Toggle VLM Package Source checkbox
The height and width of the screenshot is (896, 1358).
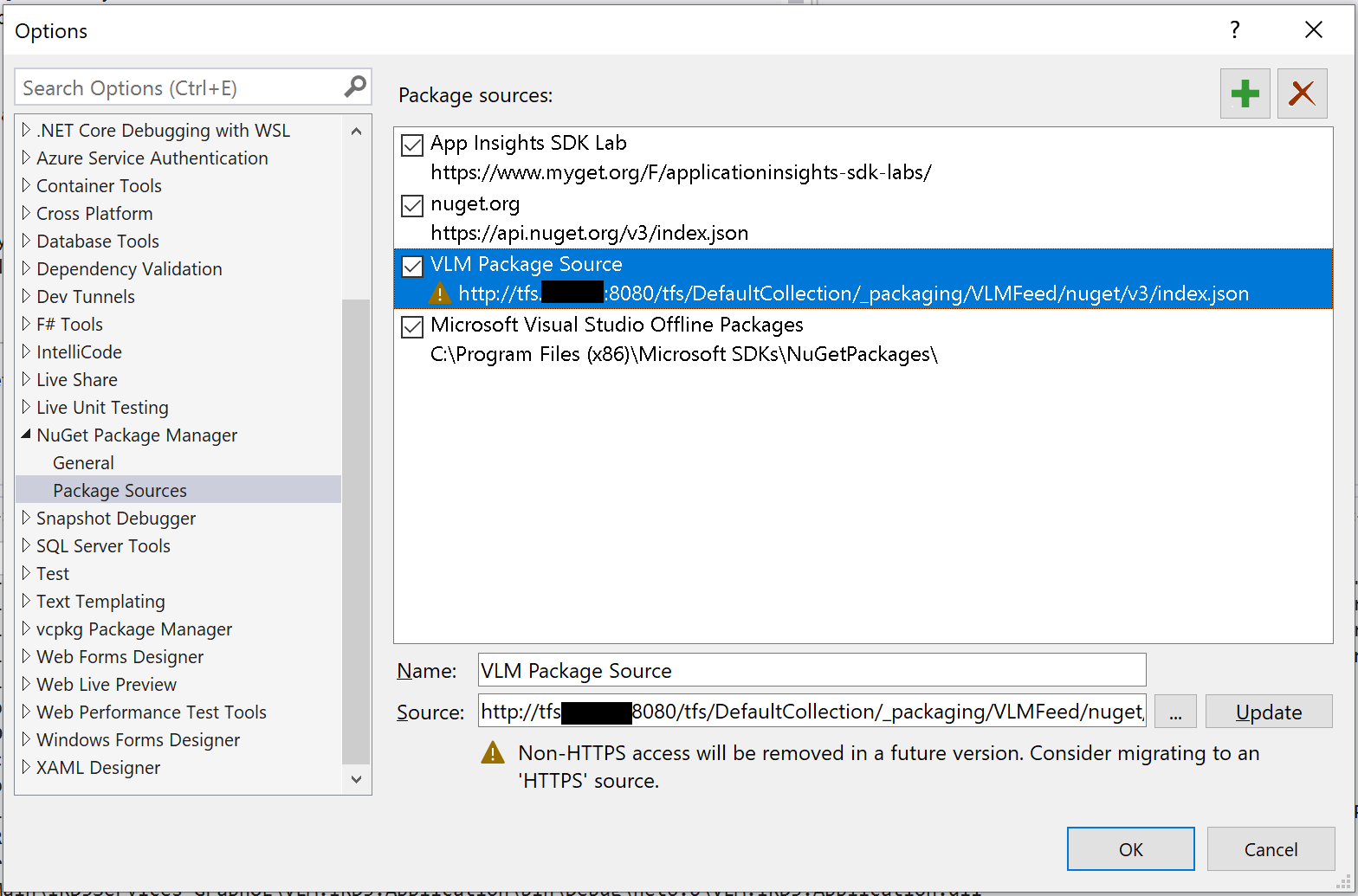(x=412, y=267)
